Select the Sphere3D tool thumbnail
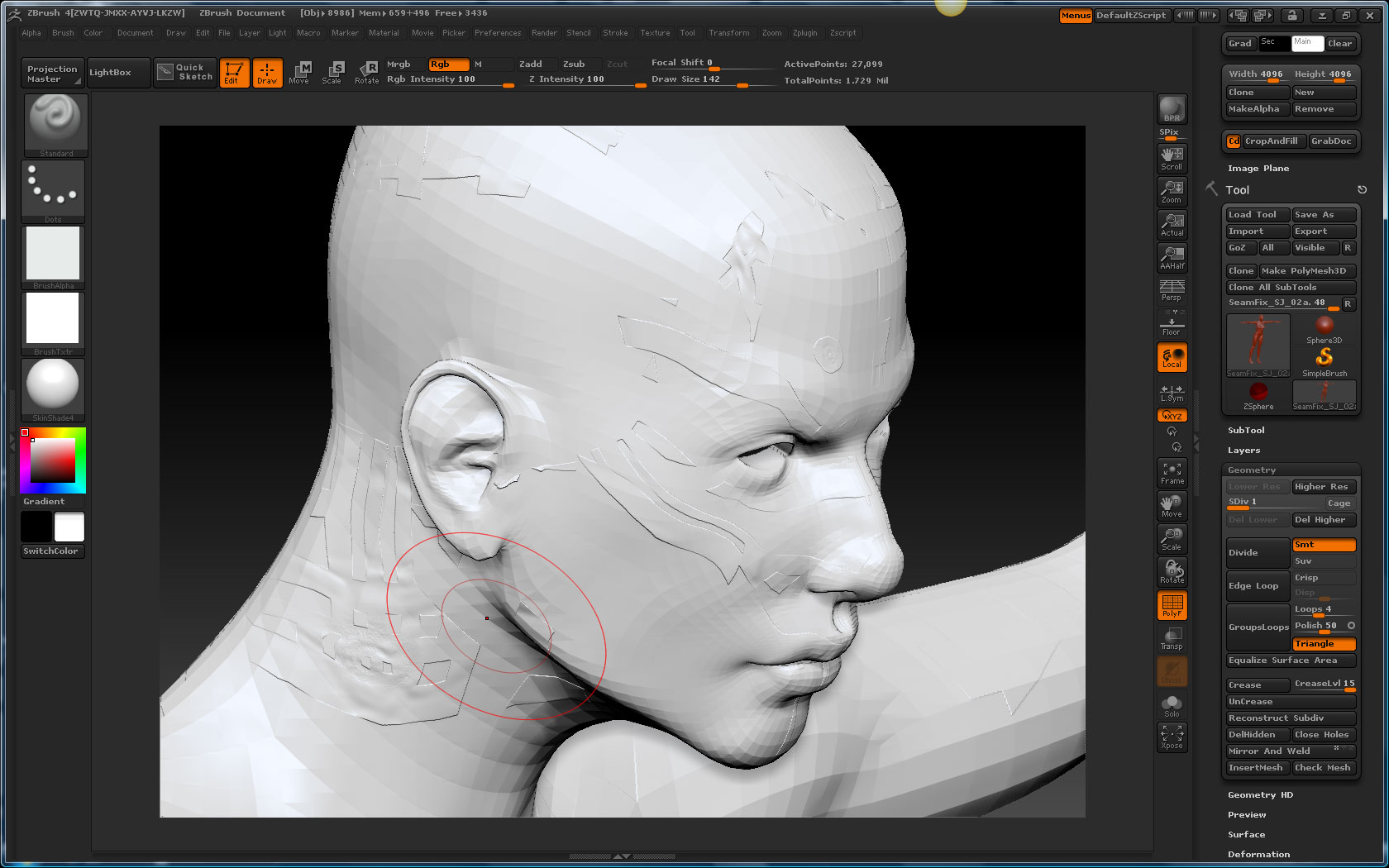The height and width of the screenshot is (868, 1389). (x=1324, y=328)
